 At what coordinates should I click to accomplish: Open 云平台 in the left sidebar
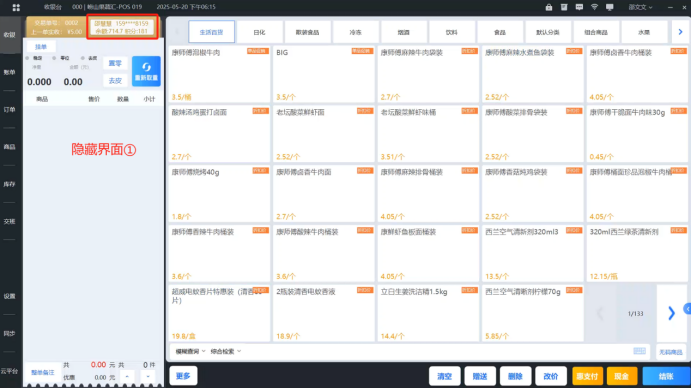pos(10,371)
